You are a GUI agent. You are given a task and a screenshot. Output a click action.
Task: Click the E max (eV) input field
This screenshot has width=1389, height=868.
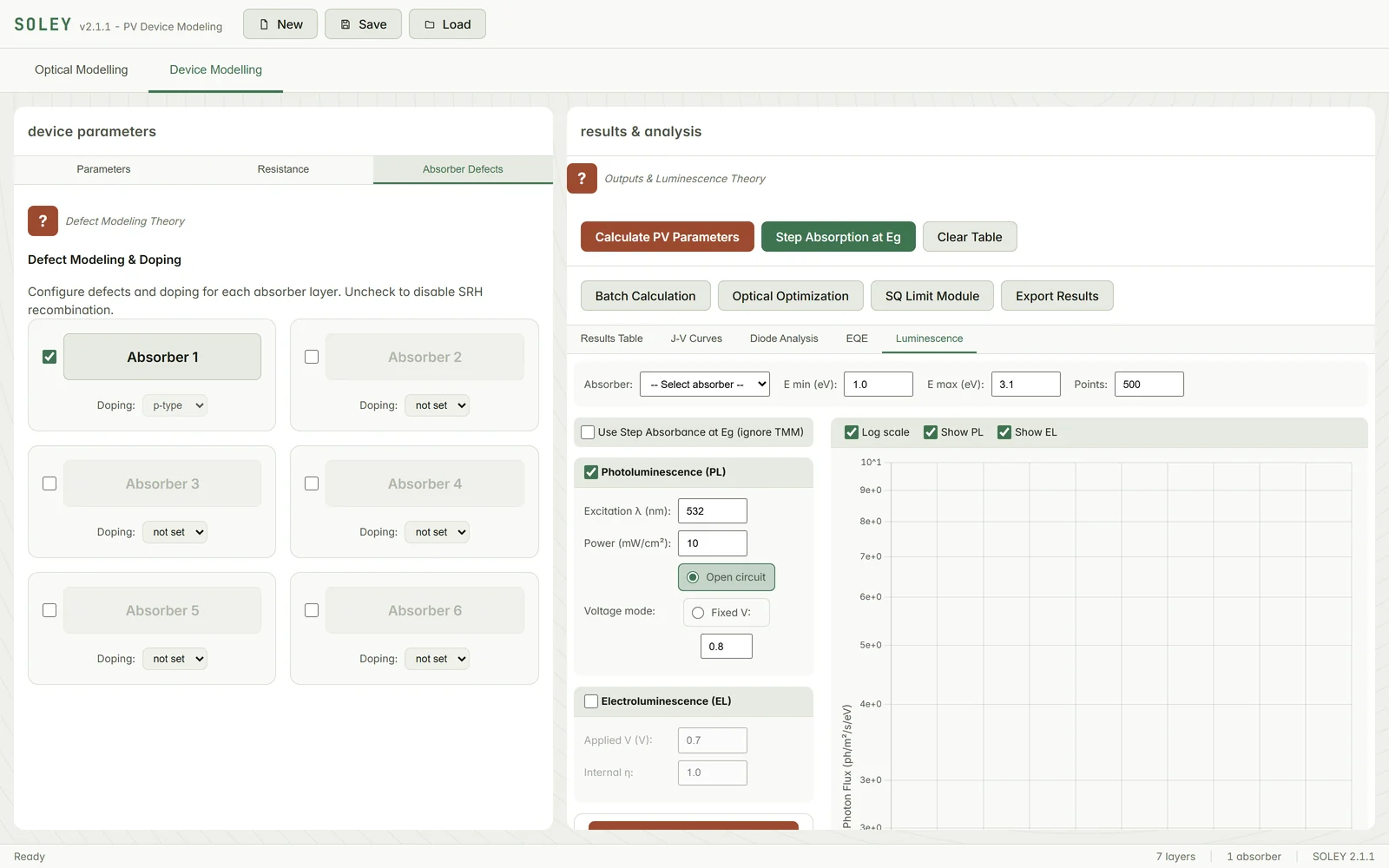click(x=1025, y=385)
